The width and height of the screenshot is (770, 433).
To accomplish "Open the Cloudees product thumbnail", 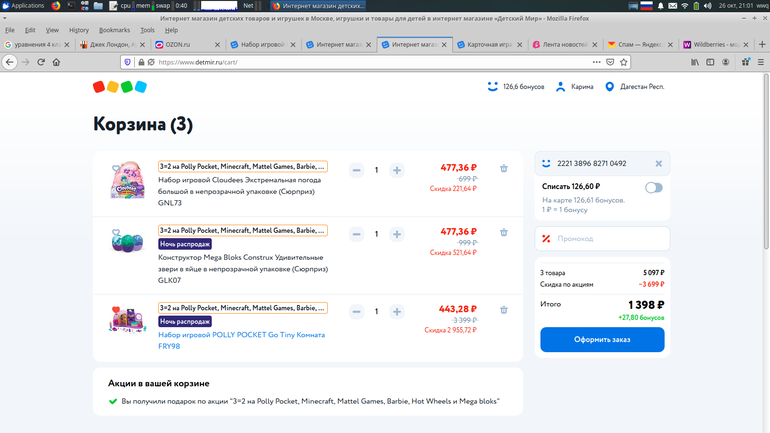I will click(128, 182).
